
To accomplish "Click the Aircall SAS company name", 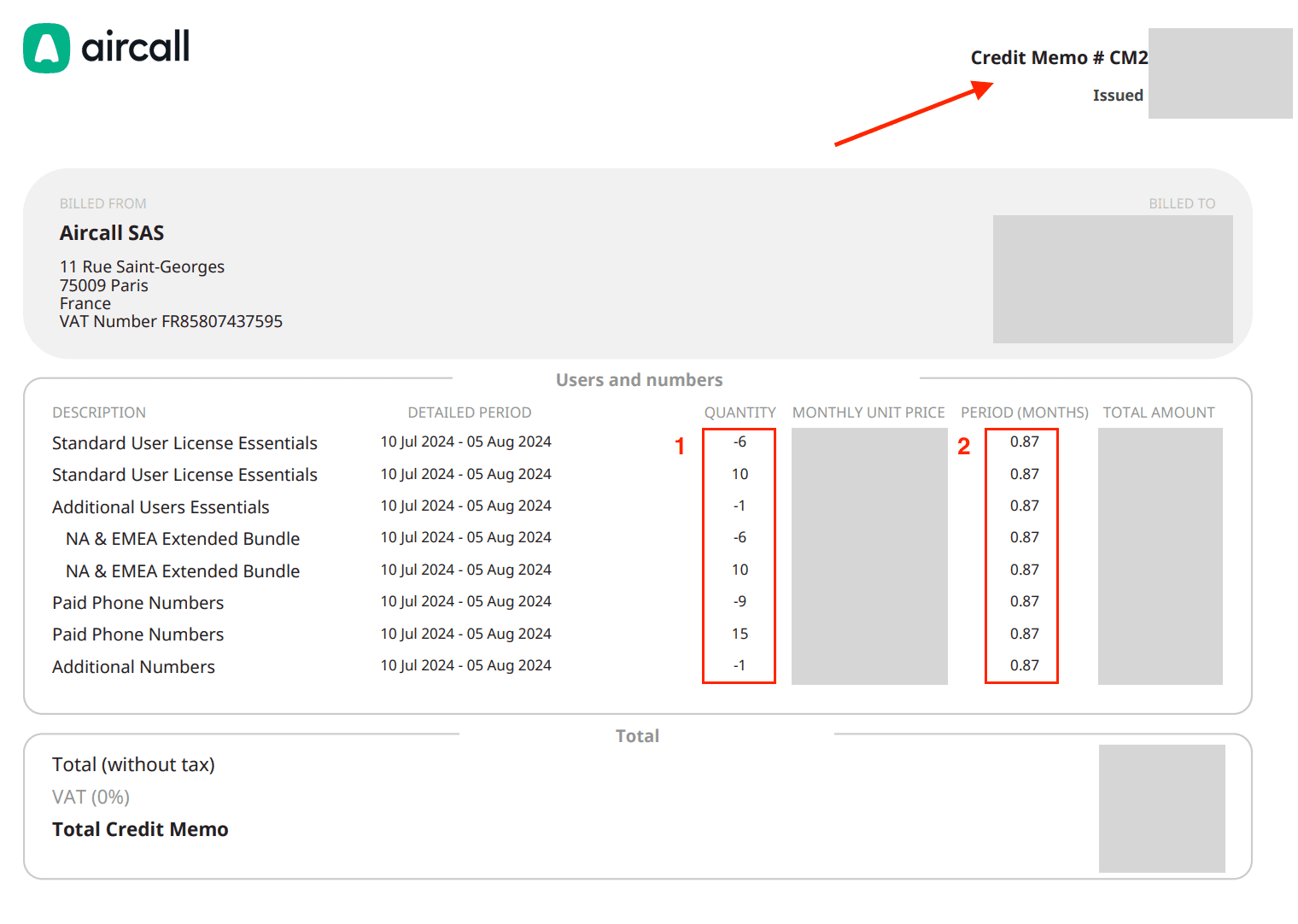I will coord(112,233).
